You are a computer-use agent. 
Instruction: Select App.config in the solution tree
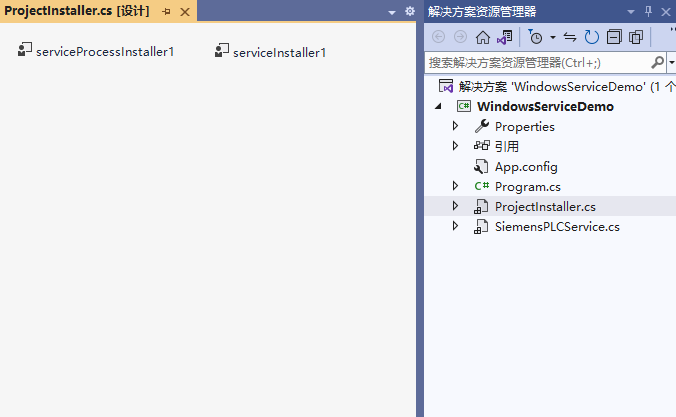(525, 166)
